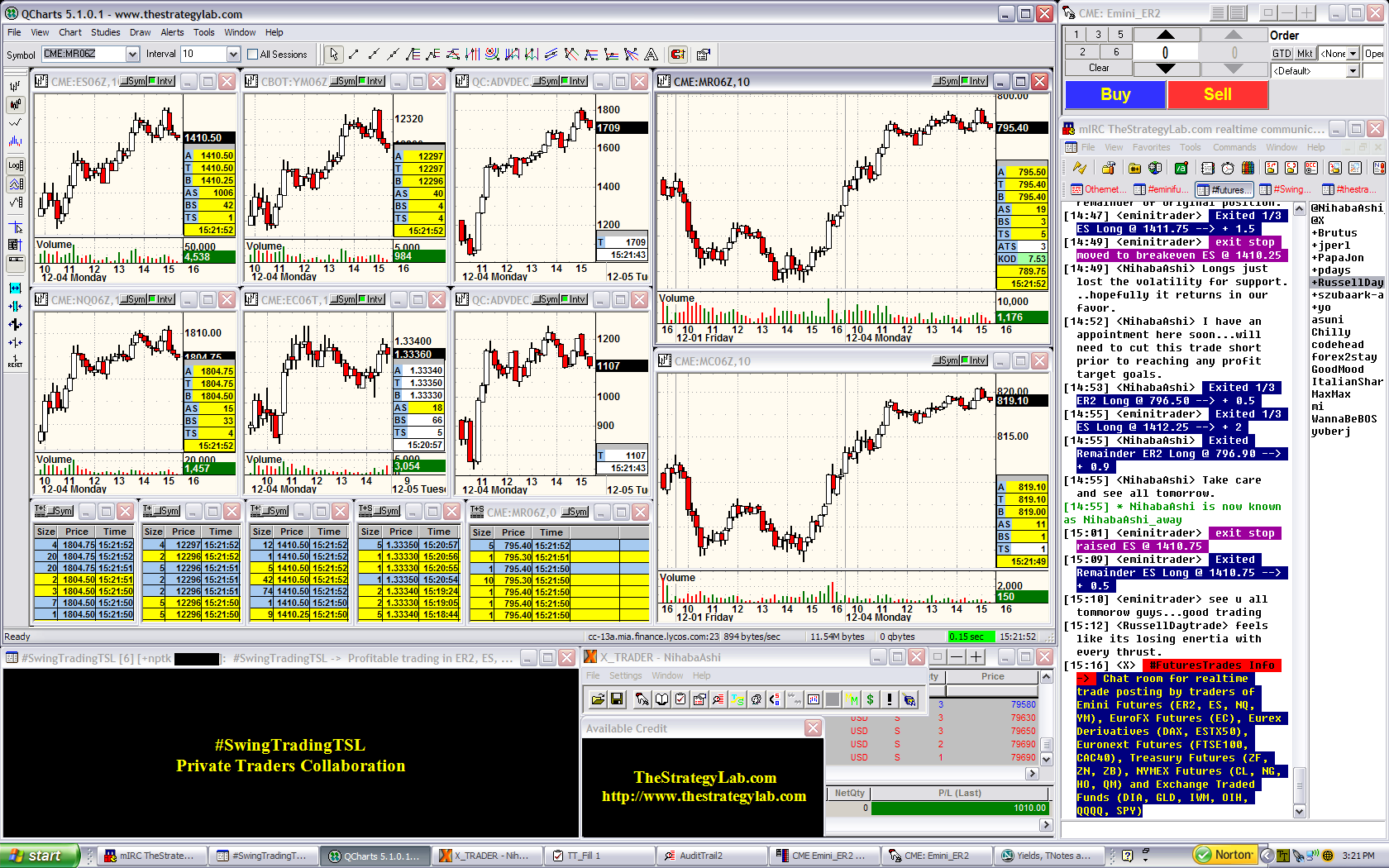Screen dimensions: 1389x868
Task: Click the save floppy disk icon in X_TRADER
Action: coord(617,699)
